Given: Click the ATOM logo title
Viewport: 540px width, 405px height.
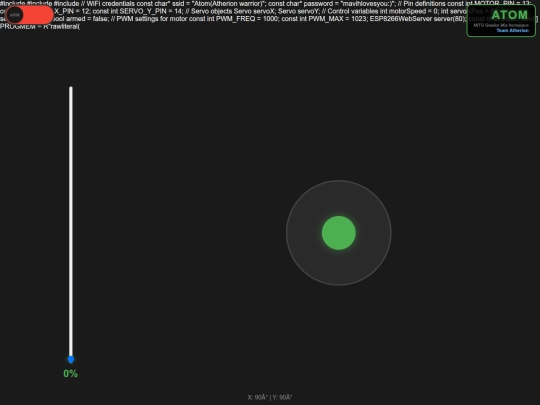Looking at the screenshot, I should point(509,15).
